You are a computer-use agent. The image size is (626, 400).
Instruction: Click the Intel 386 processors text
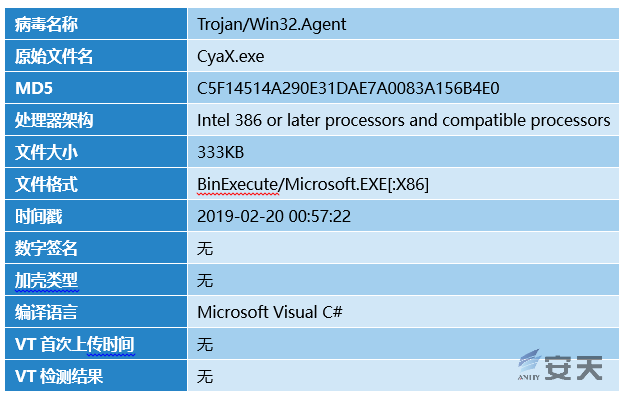click(x=404, y=121)
